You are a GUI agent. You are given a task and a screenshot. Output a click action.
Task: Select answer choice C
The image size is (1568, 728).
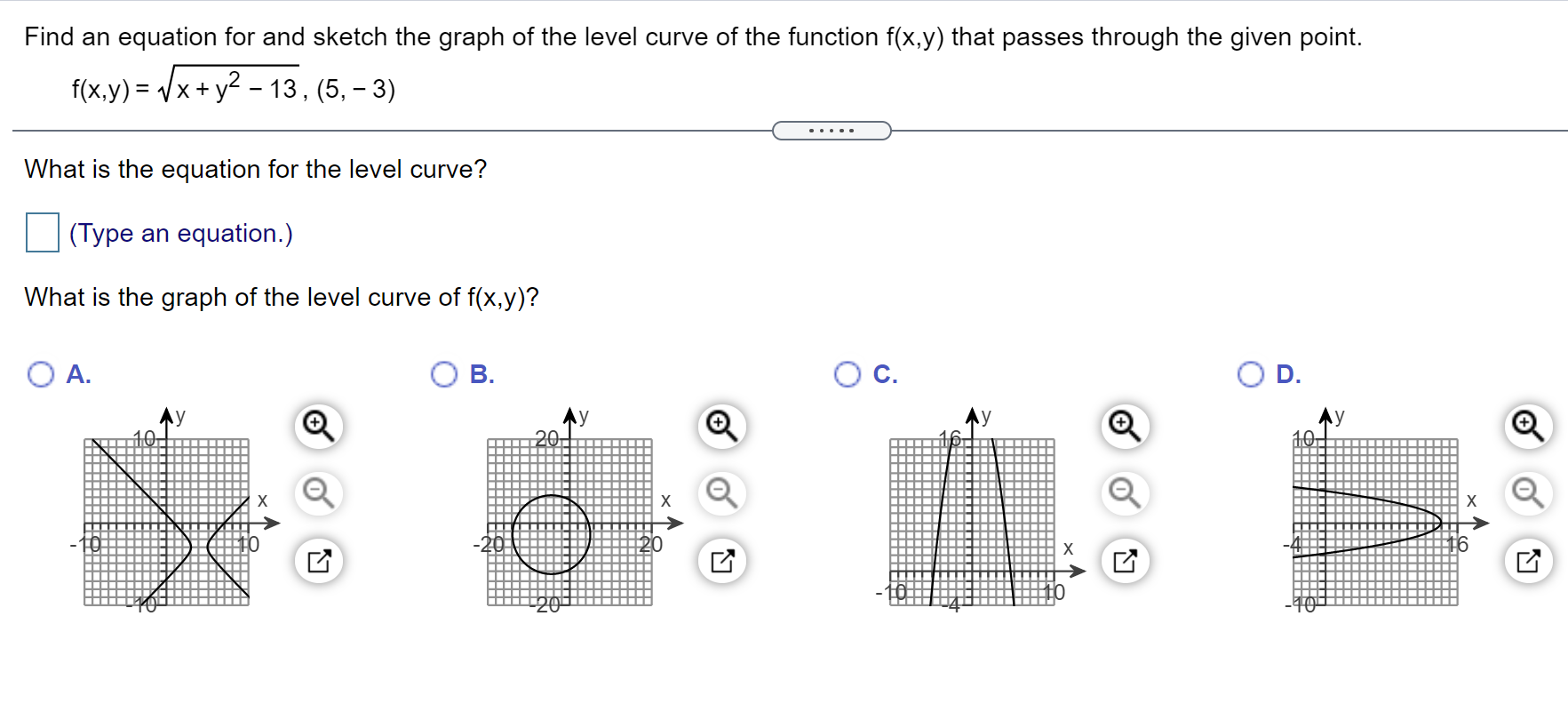(x=847, y=374)
